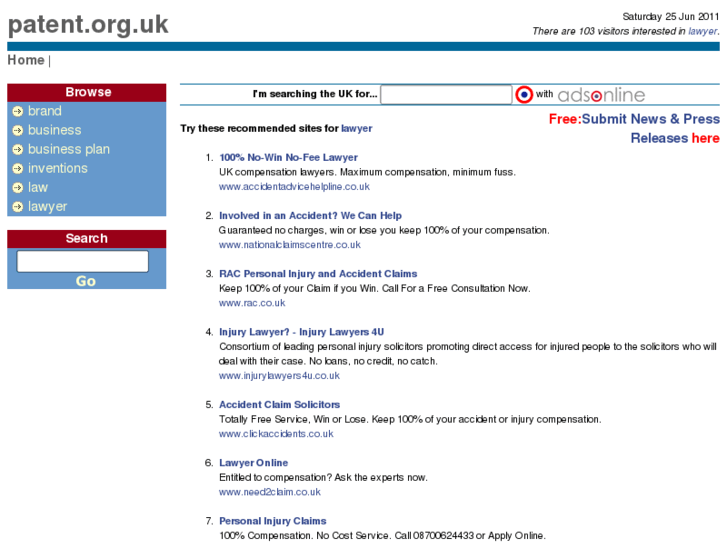The width and height of the screenshot is (727, 545).
Task: Click 'Totally Free Service, Win or Lose' text
Action: [410, 419]
